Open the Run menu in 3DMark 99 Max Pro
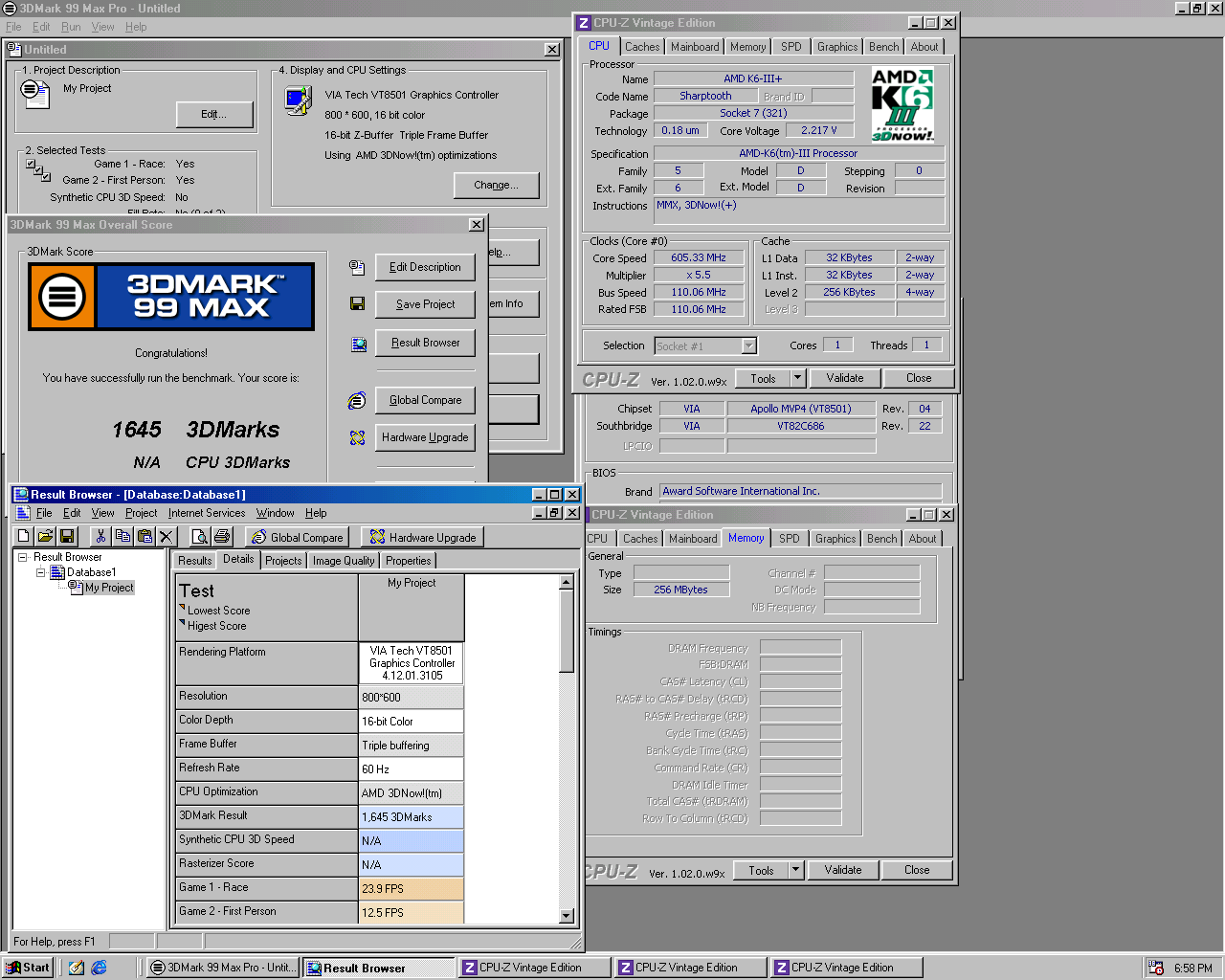 click(x=71, y=27)
